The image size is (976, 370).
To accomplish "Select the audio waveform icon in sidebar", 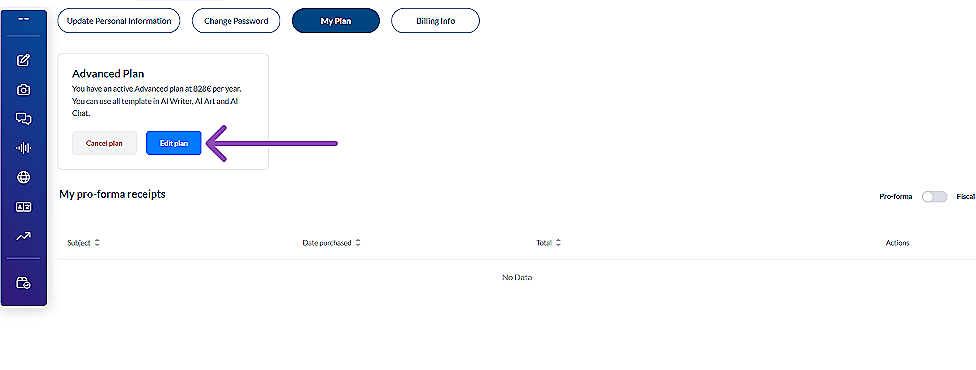I will pyautogui.click(x=24, y=148).
